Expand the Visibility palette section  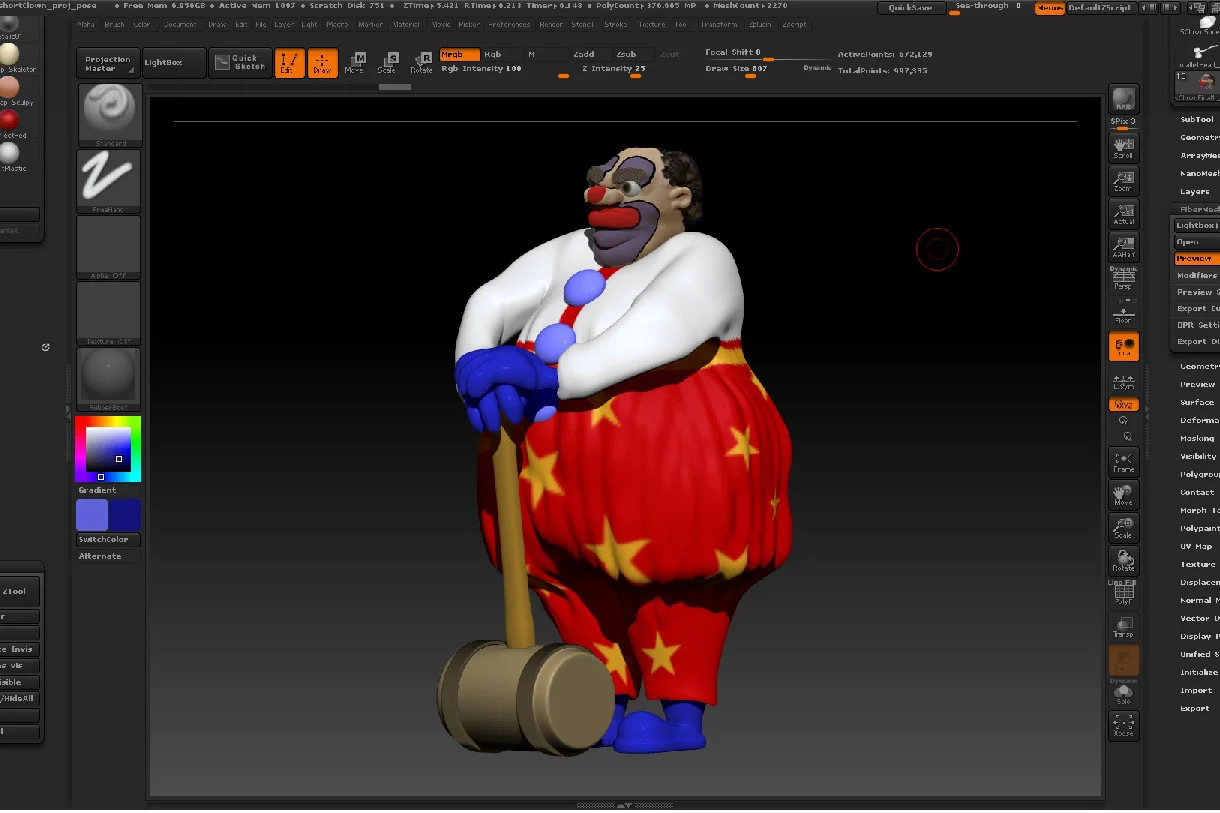(1198, 456)
